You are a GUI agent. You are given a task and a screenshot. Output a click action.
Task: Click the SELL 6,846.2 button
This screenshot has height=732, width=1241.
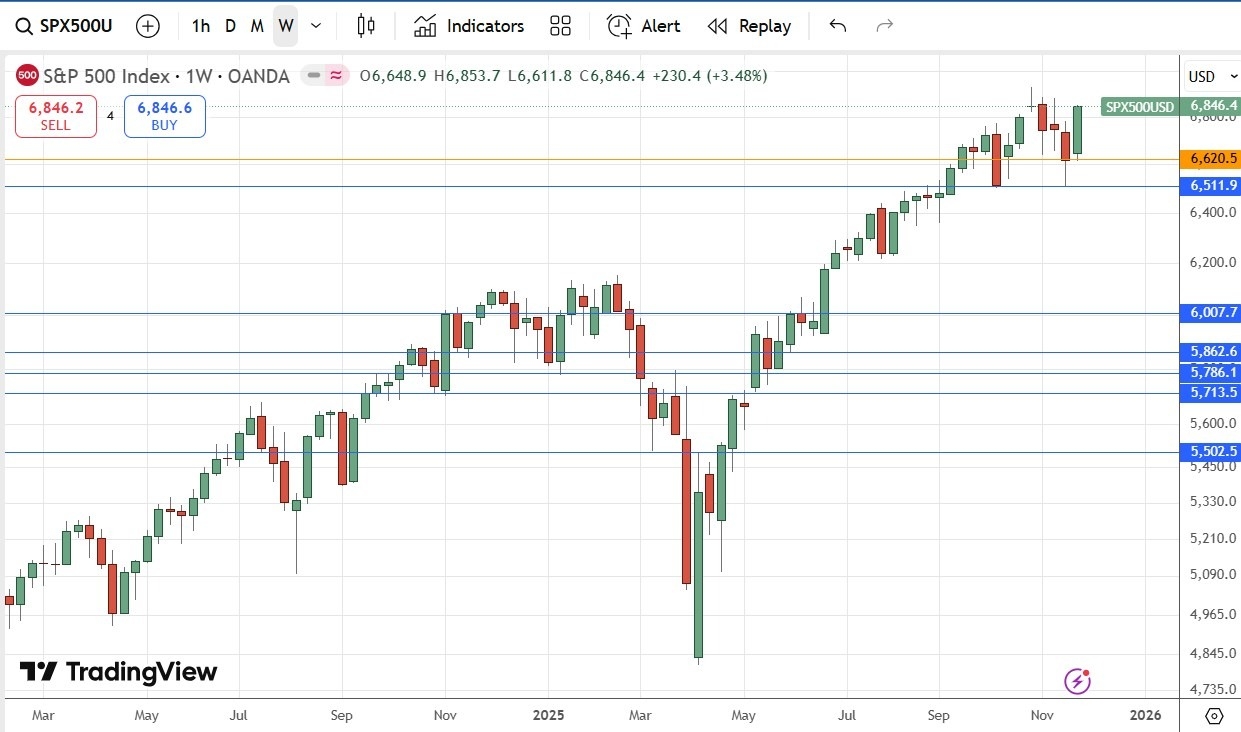[55, 115]
